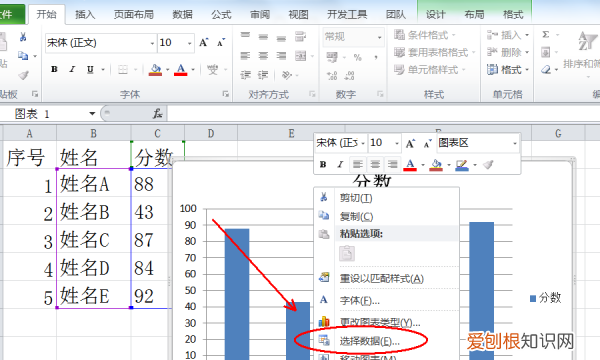Select column header B
The width and height of the screenshot is (600, 360).
click(x=93, y=134)
